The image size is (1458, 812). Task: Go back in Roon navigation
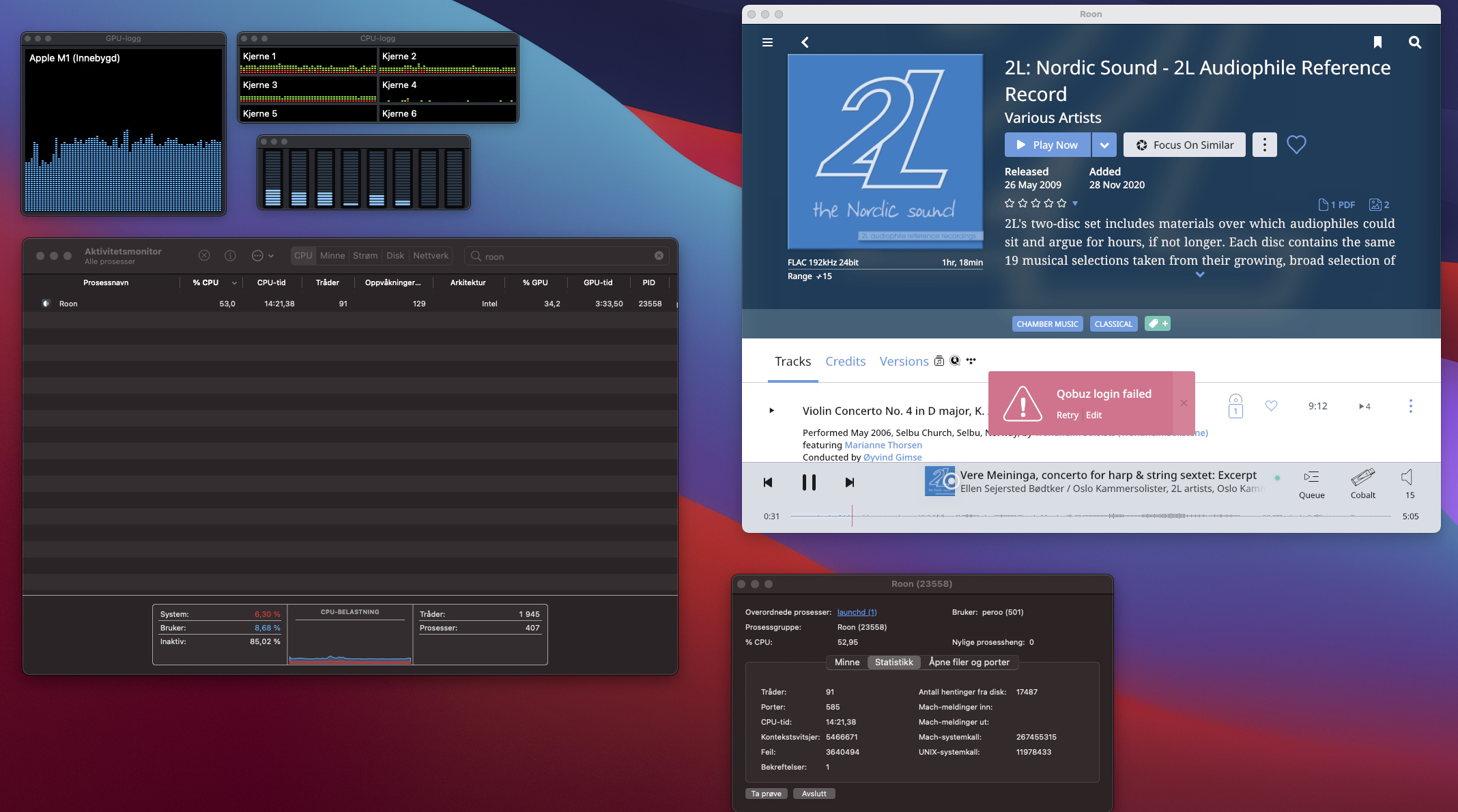tap(805, 42)
